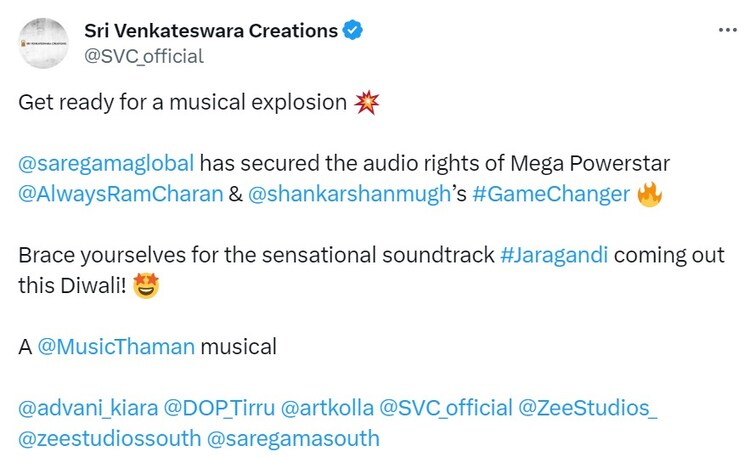Visit the @advani_kiara profile mention
Image resolution: width=750 pixels, height=457 pixels.
(86, 408)
